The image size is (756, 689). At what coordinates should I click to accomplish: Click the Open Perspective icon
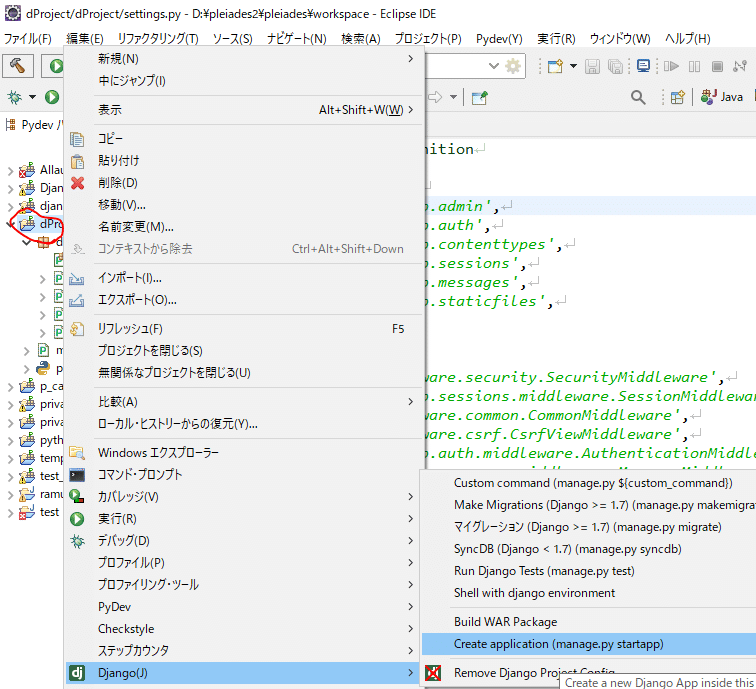(677, 97)
